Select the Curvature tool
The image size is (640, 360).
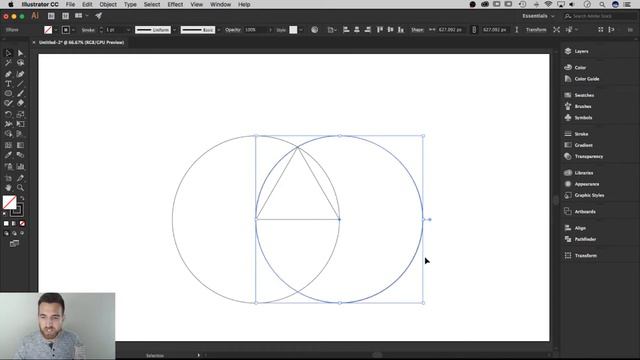[x=20, y=74]
